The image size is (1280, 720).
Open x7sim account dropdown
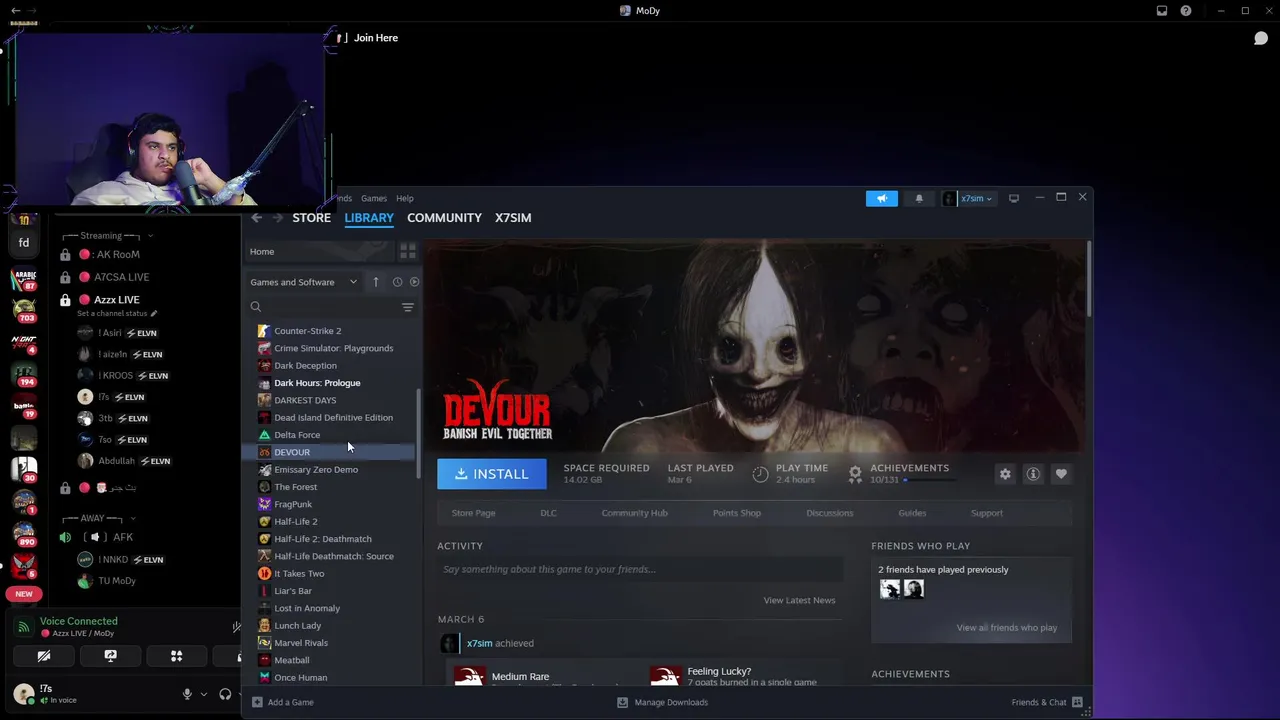[968, 198]
